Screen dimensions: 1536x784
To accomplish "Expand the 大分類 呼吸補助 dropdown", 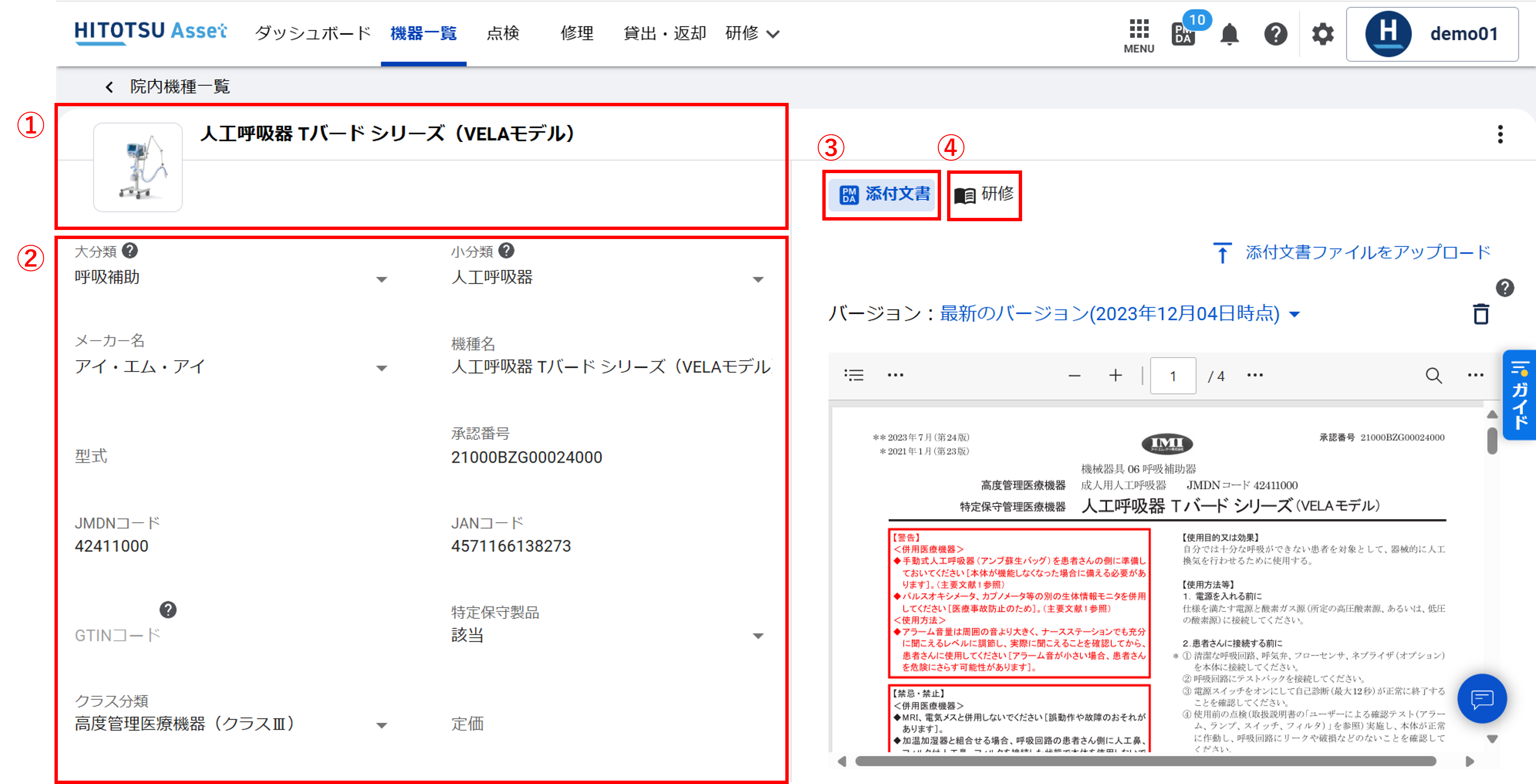I will tap(382, 280).
